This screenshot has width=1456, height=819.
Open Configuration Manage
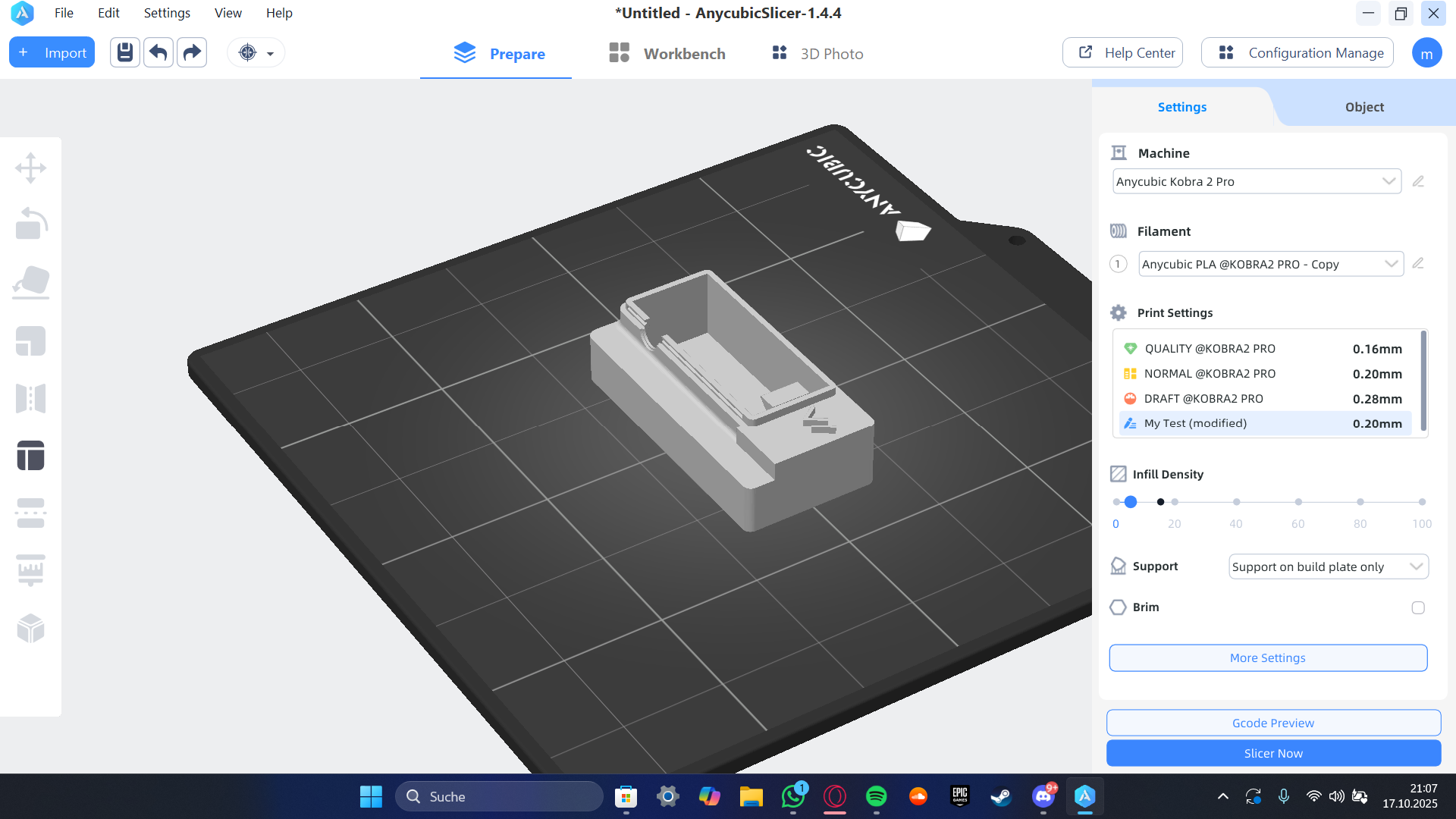[x=1298, y=52]
